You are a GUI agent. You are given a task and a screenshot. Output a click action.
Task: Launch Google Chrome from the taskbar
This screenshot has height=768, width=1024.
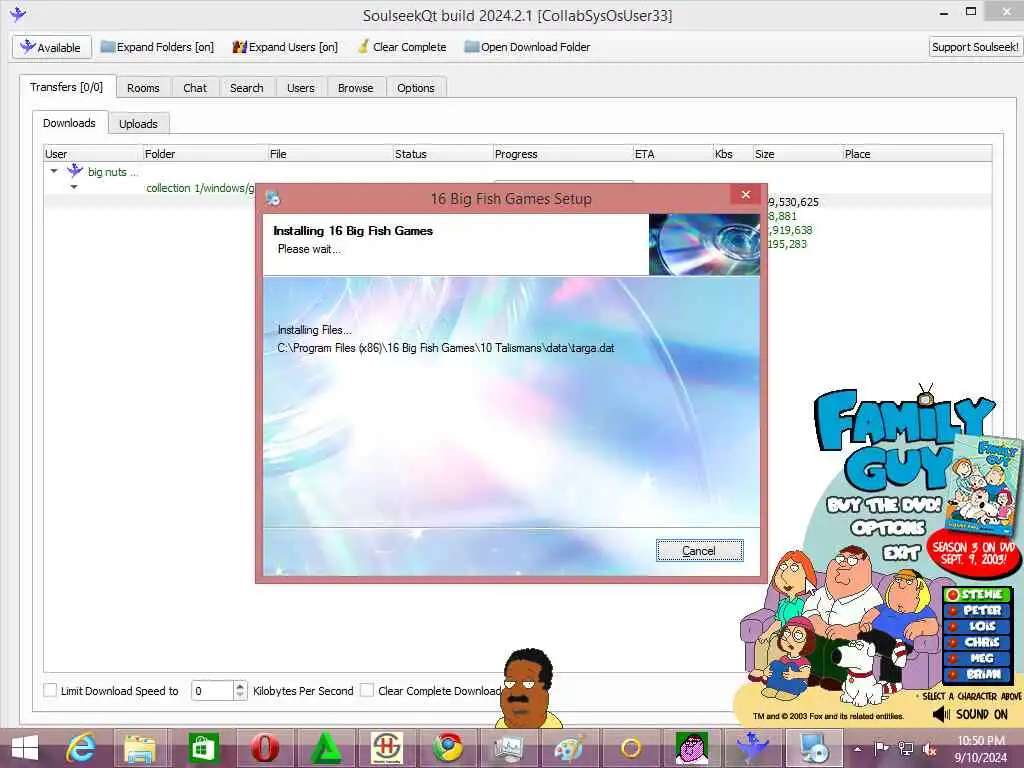(x=448, y=748)
